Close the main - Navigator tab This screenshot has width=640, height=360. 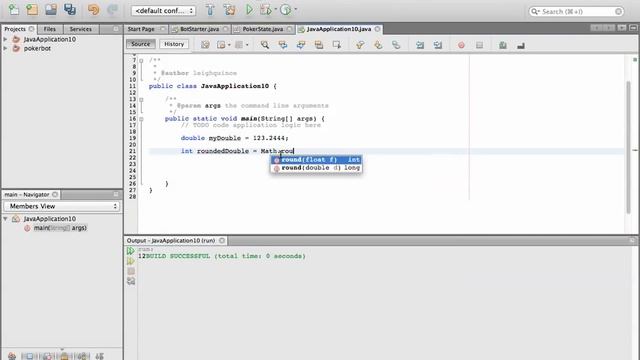(55, 194)
